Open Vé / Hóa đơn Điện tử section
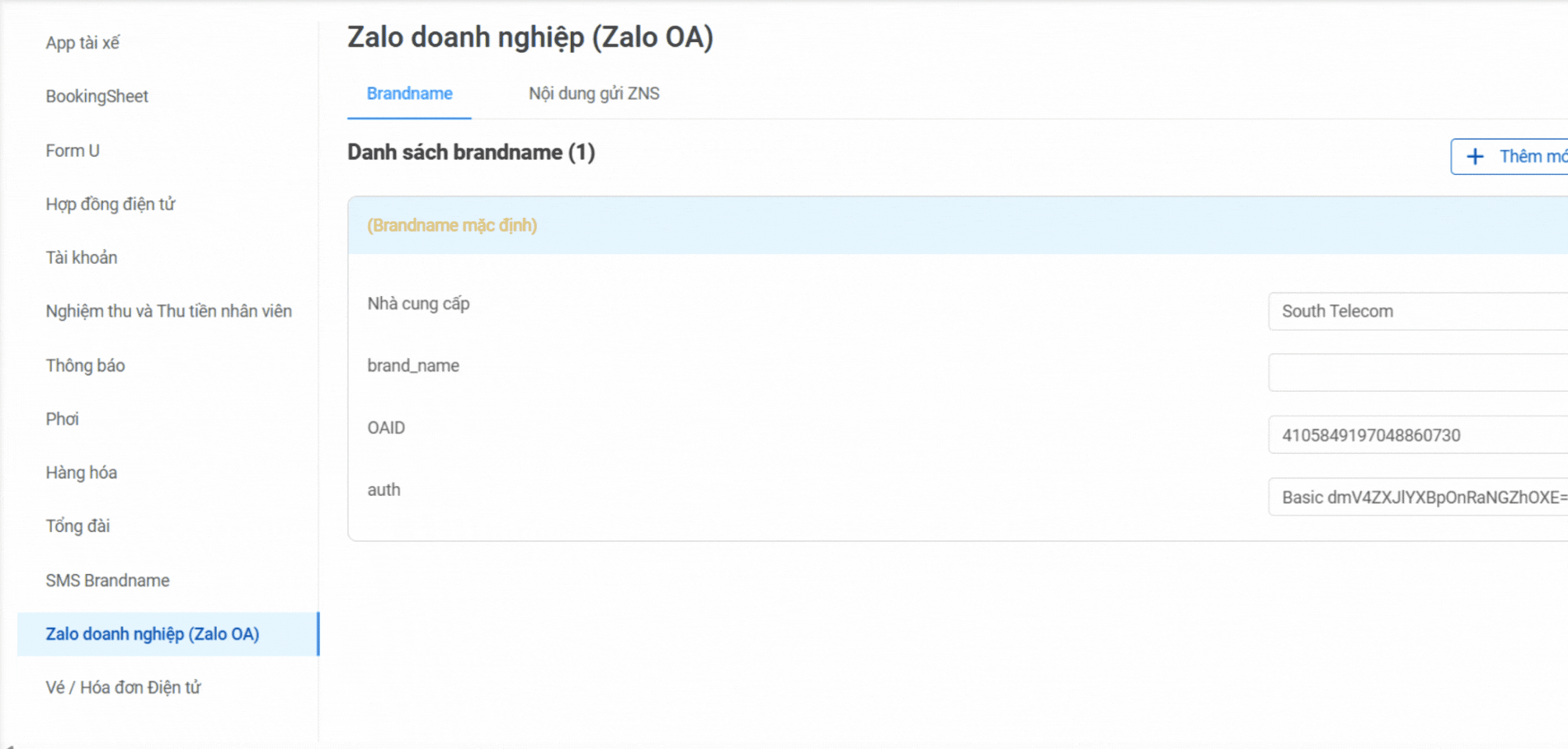 point(124,688)
